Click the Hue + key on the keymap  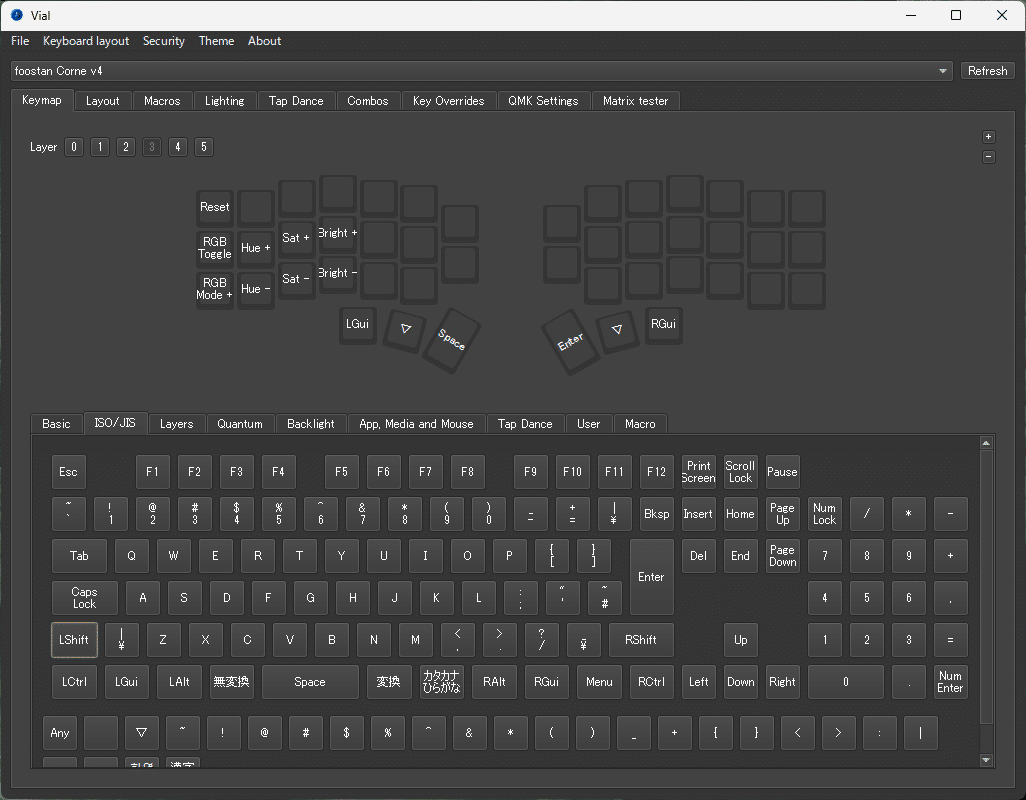pos(256,248)
